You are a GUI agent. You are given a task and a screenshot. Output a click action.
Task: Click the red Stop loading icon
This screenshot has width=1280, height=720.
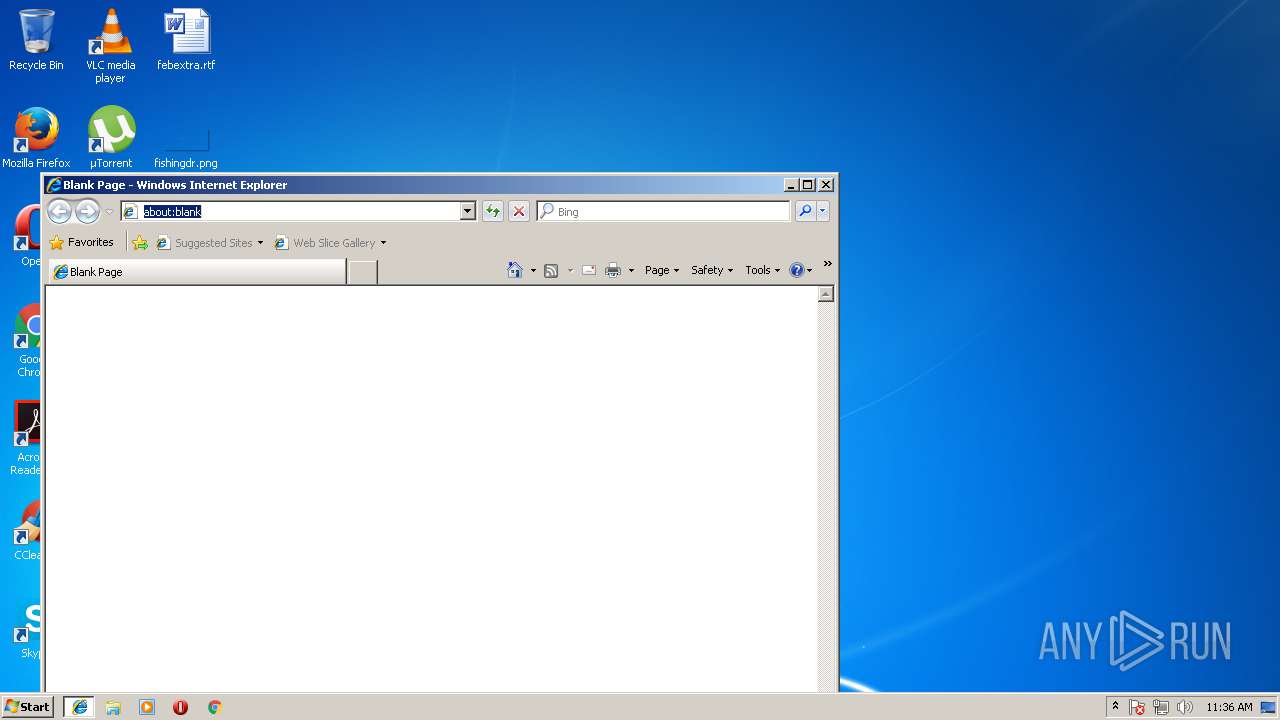tap(518, 211)
